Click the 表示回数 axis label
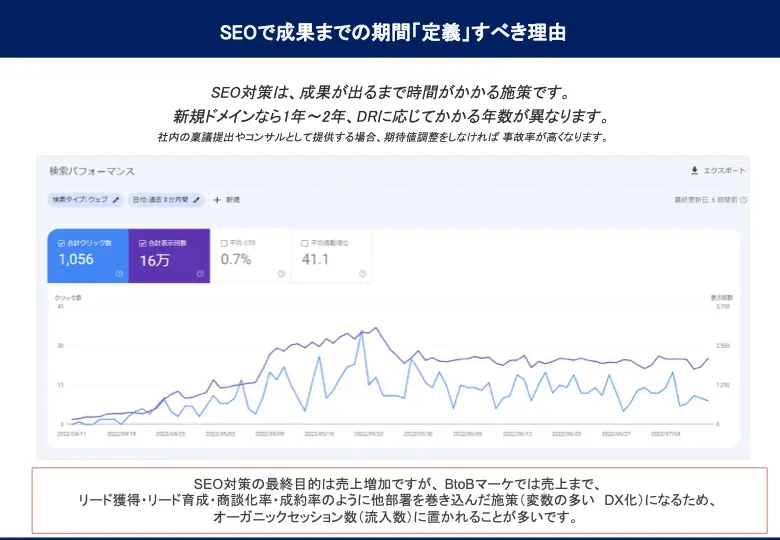The height and width of the screenshot is (540, 780). point(722,298)
